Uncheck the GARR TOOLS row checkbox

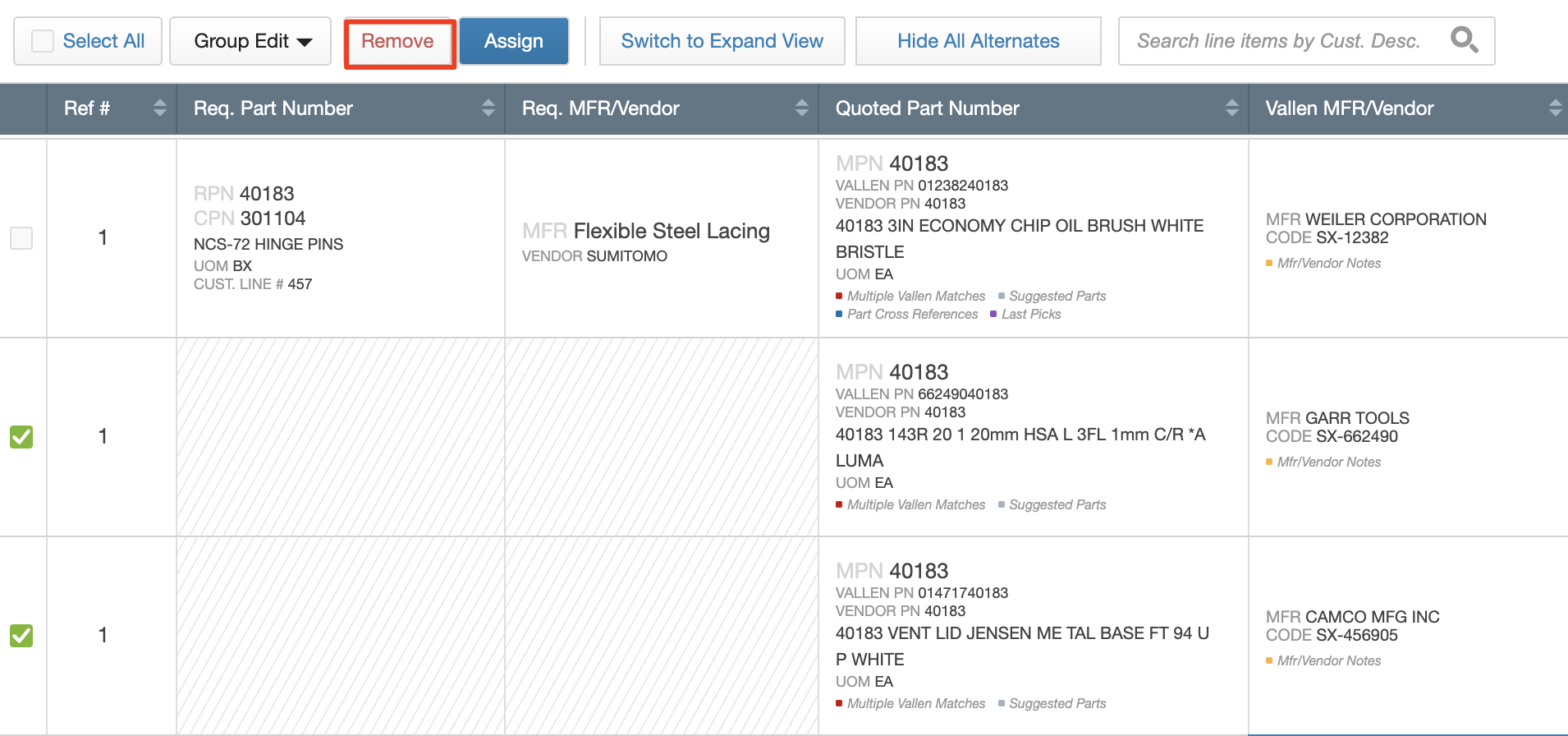[x=21, y=437]
